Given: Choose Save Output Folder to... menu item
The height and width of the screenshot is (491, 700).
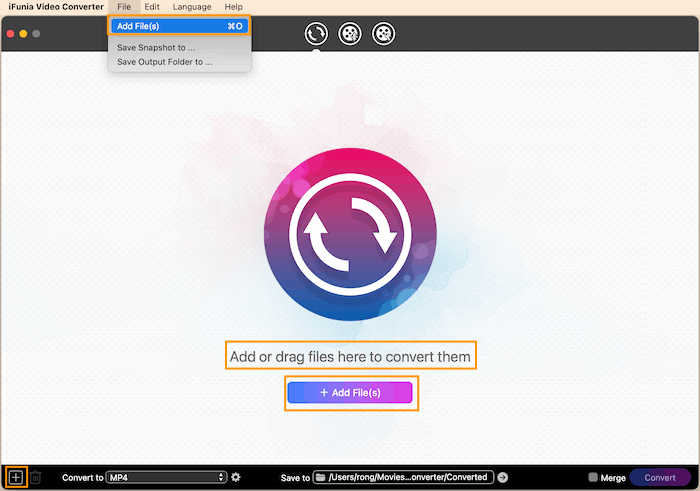Looking at the screenshot, I should point(164,61).
